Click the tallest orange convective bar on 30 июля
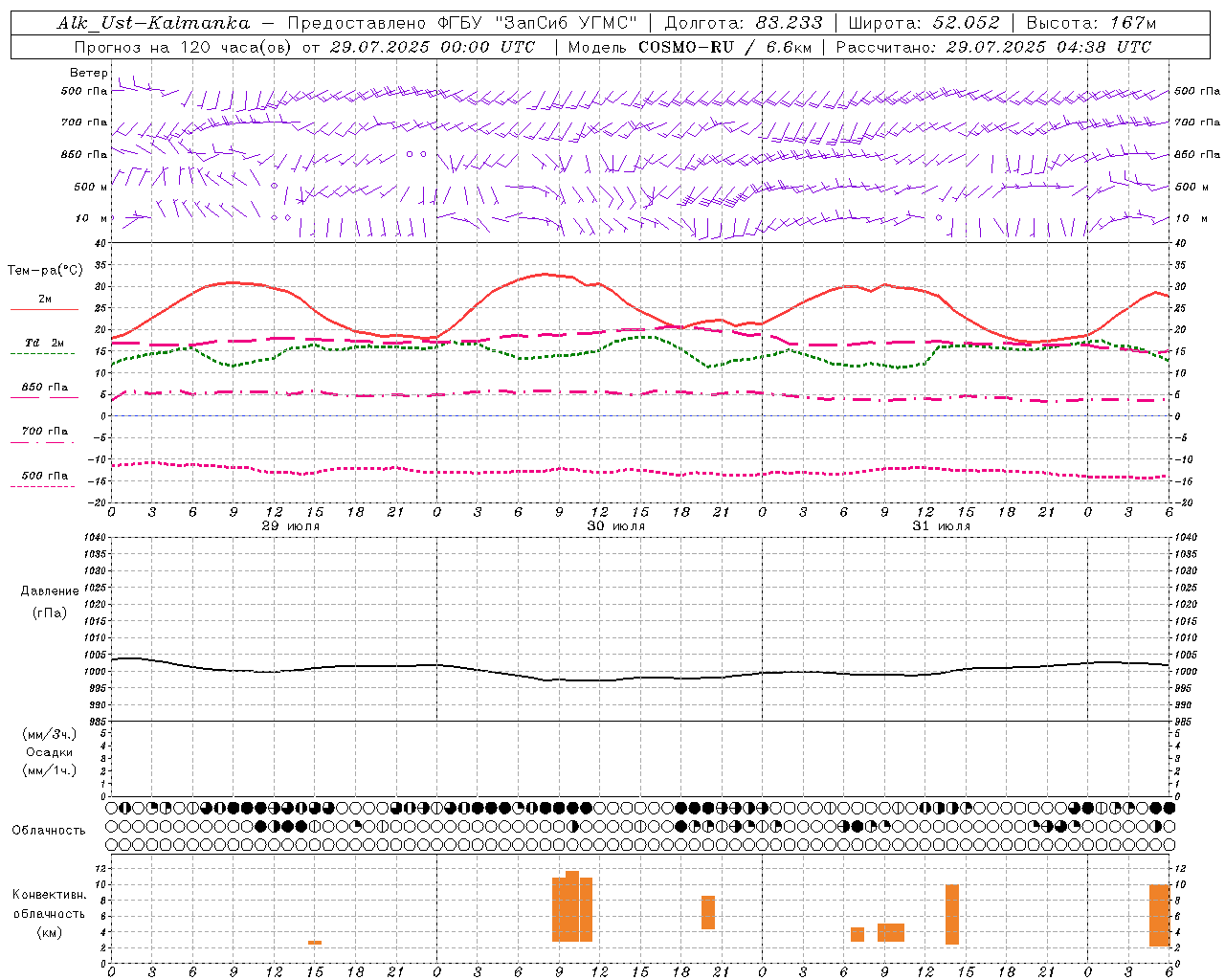Image resolution: width=1225 pixels, height=980 pixels. point(572,906)
